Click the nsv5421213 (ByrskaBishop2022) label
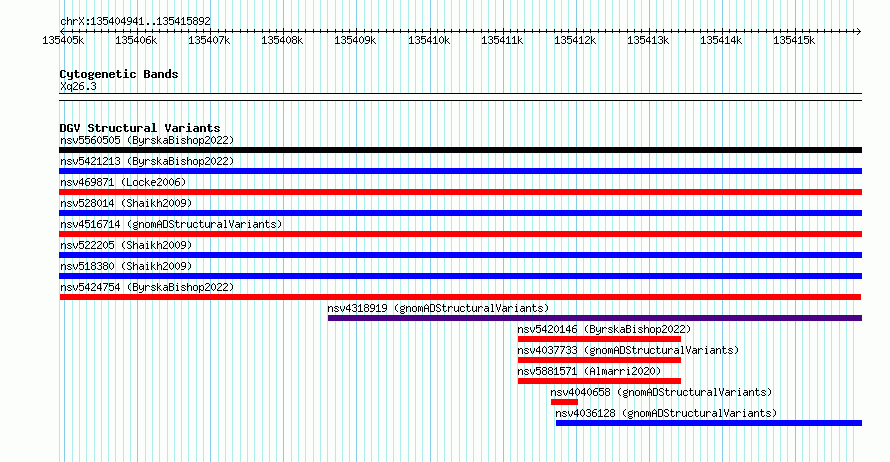 [147, 161]
